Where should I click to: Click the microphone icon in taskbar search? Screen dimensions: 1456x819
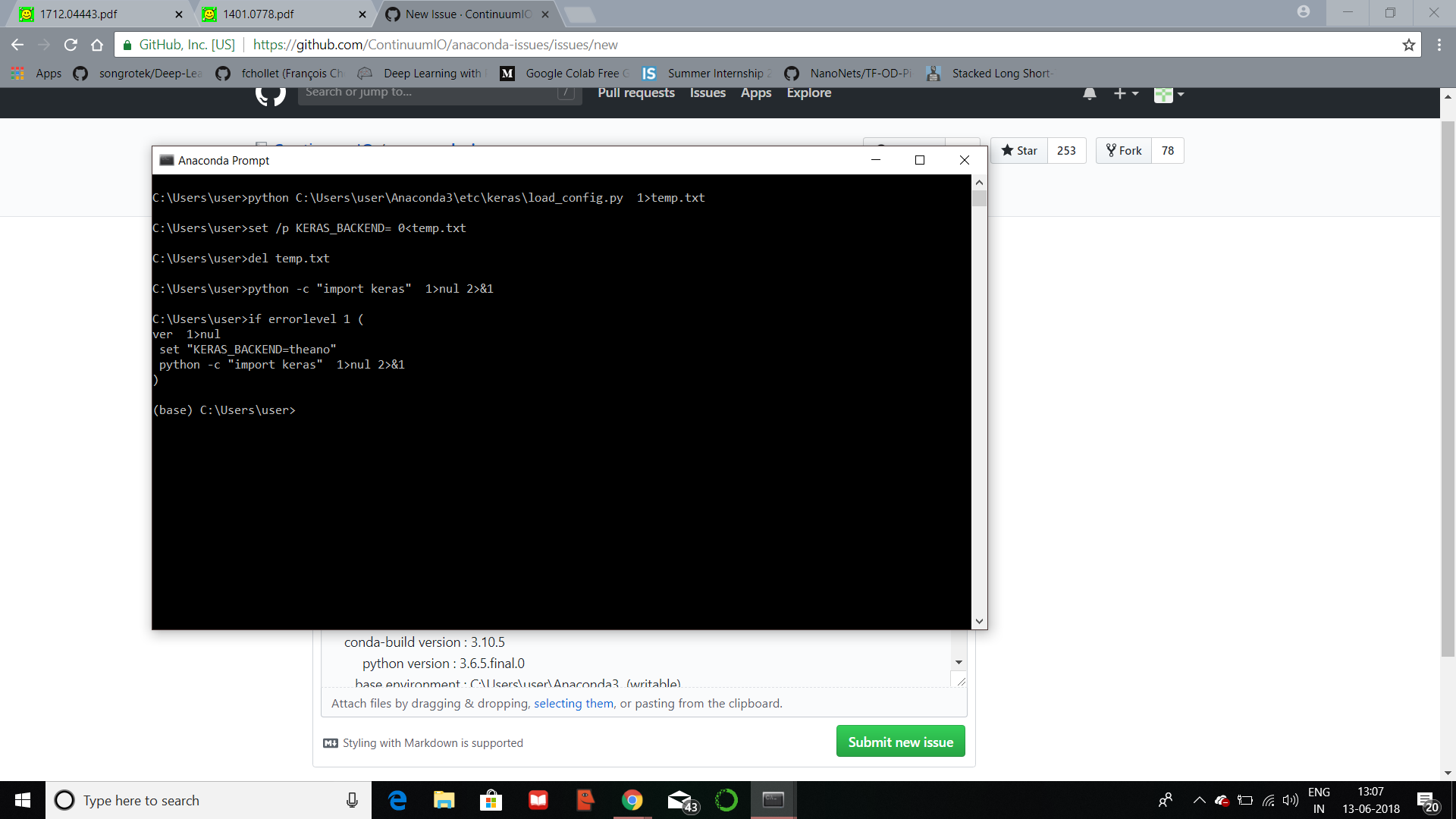(x=352, y=800)
